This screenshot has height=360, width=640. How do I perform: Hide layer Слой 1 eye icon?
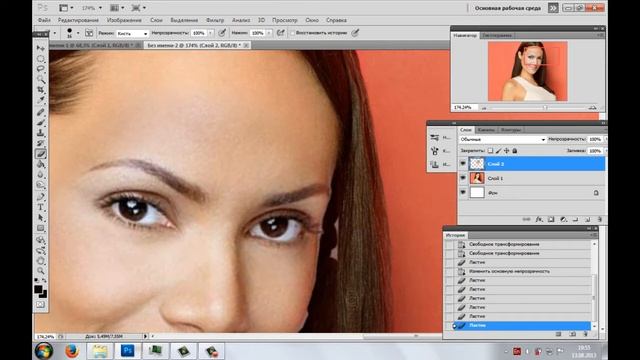(463, 178)
